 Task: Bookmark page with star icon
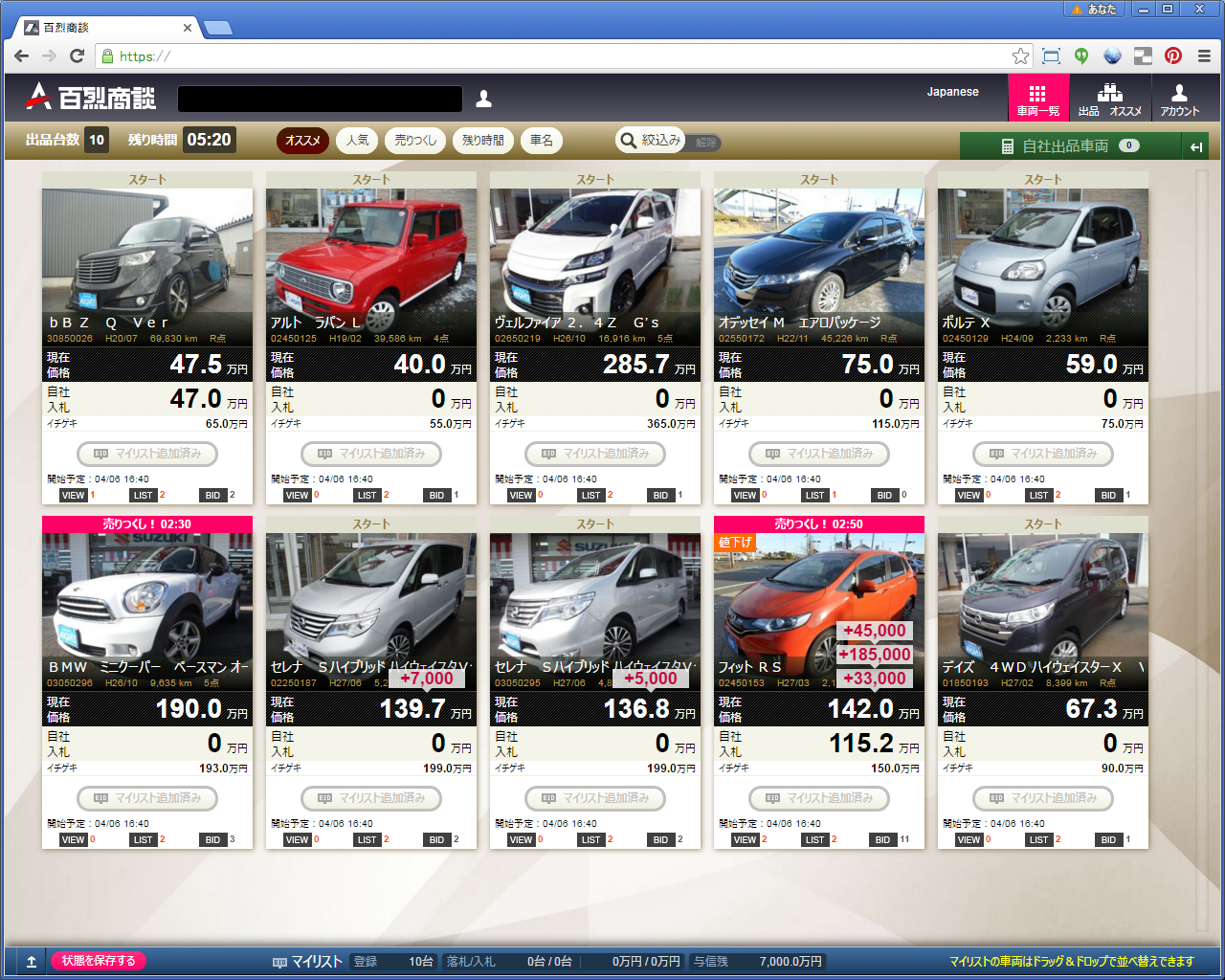click(x=1020, y=56)
